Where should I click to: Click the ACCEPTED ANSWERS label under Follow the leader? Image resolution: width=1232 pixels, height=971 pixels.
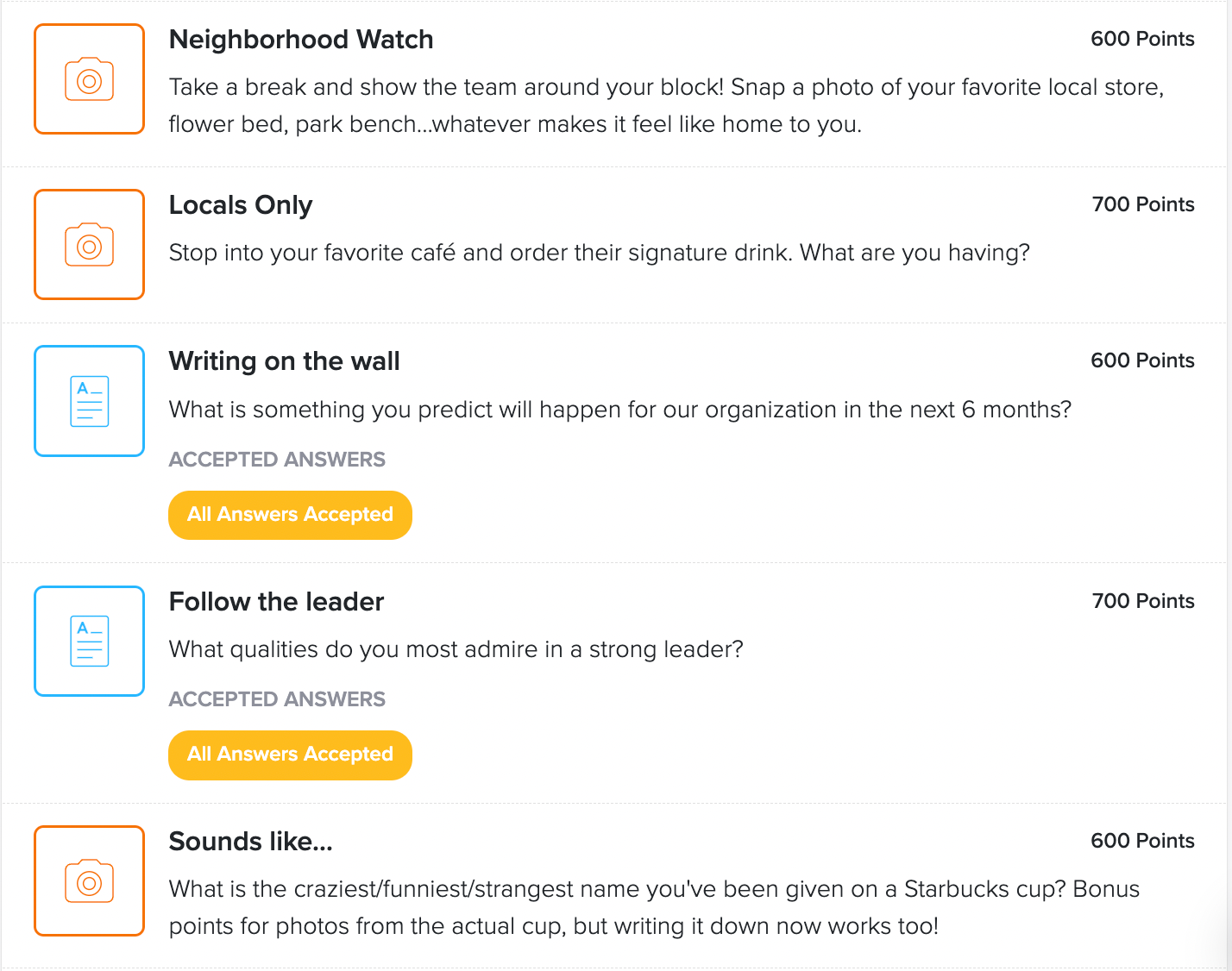point(277,698)
